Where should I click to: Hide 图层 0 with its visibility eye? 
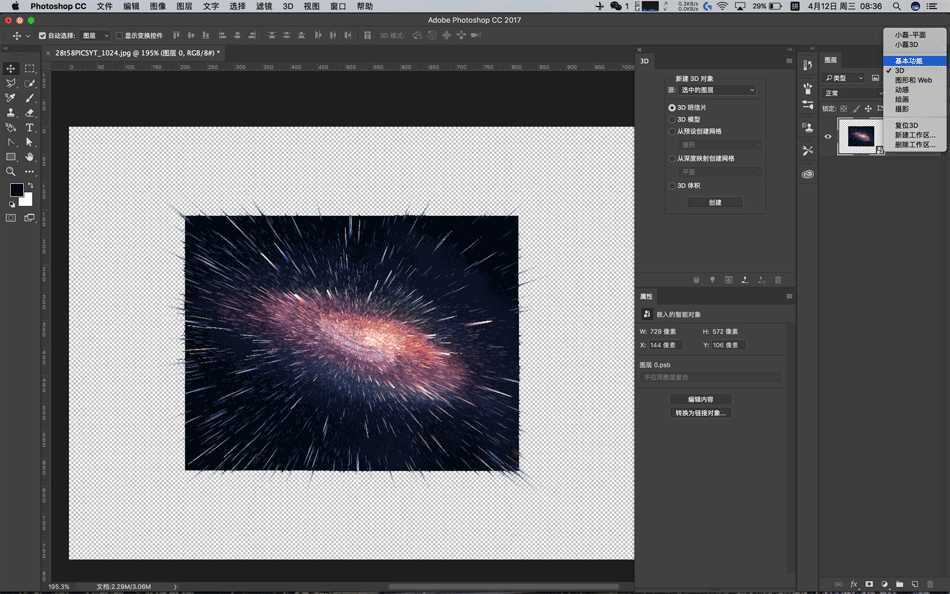[x=827, y=137]
